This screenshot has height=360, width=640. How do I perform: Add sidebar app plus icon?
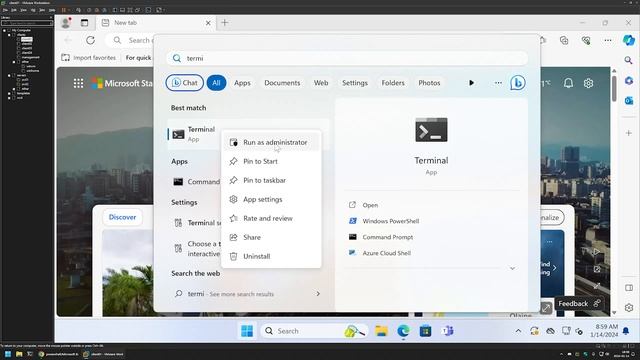pyautogui.click(x=629, y=133)
